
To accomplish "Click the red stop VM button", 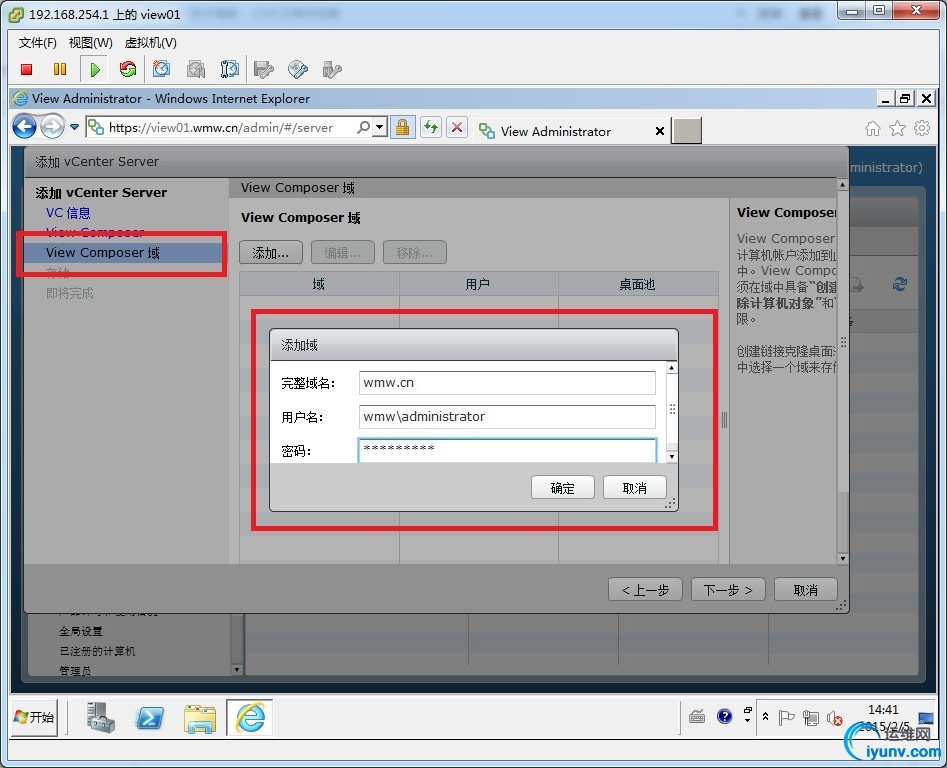I will click(26, 69).
